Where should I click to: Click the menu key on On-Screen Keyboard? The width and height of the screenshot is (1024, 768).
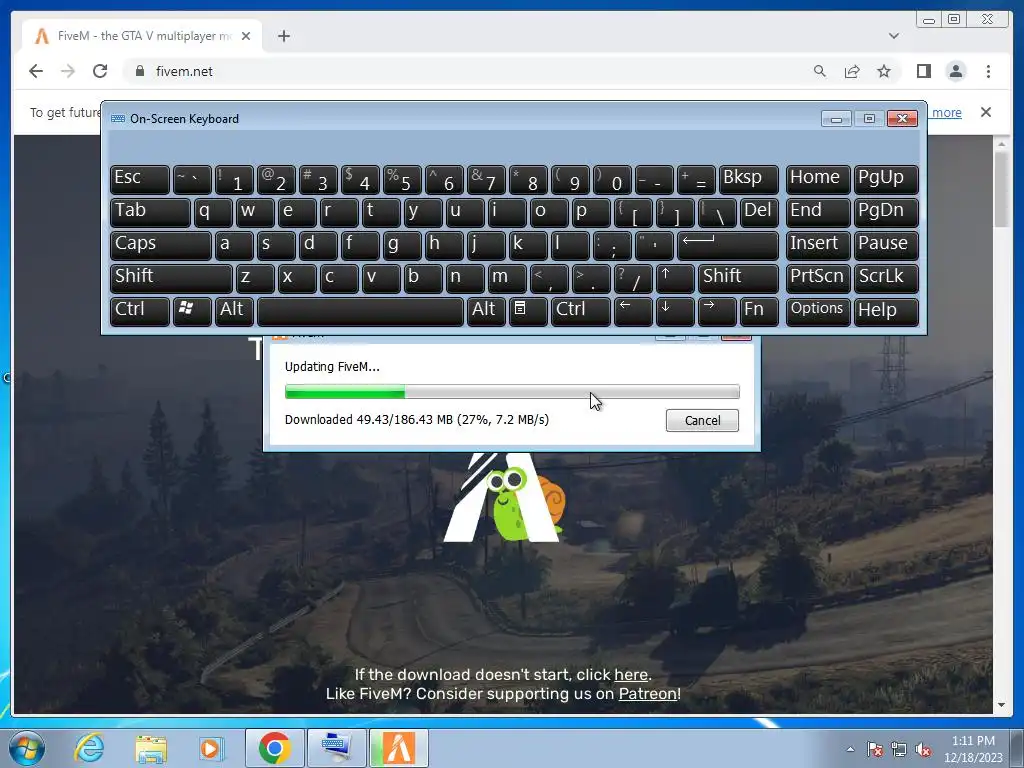coord(528,311)
